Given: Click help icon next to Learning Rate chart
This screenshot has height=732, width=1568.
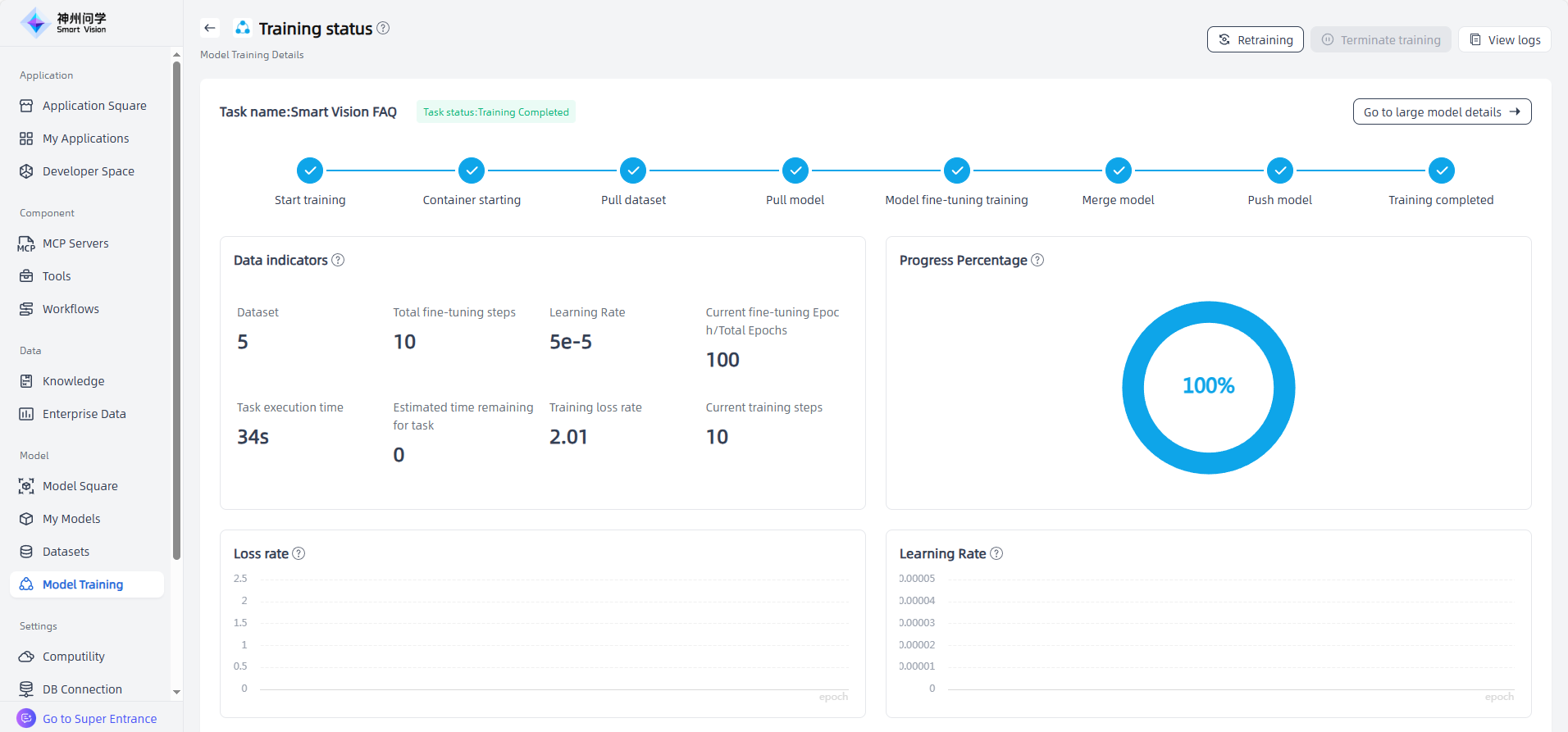Looking at the screenshot, I should [x=996, y=553].
